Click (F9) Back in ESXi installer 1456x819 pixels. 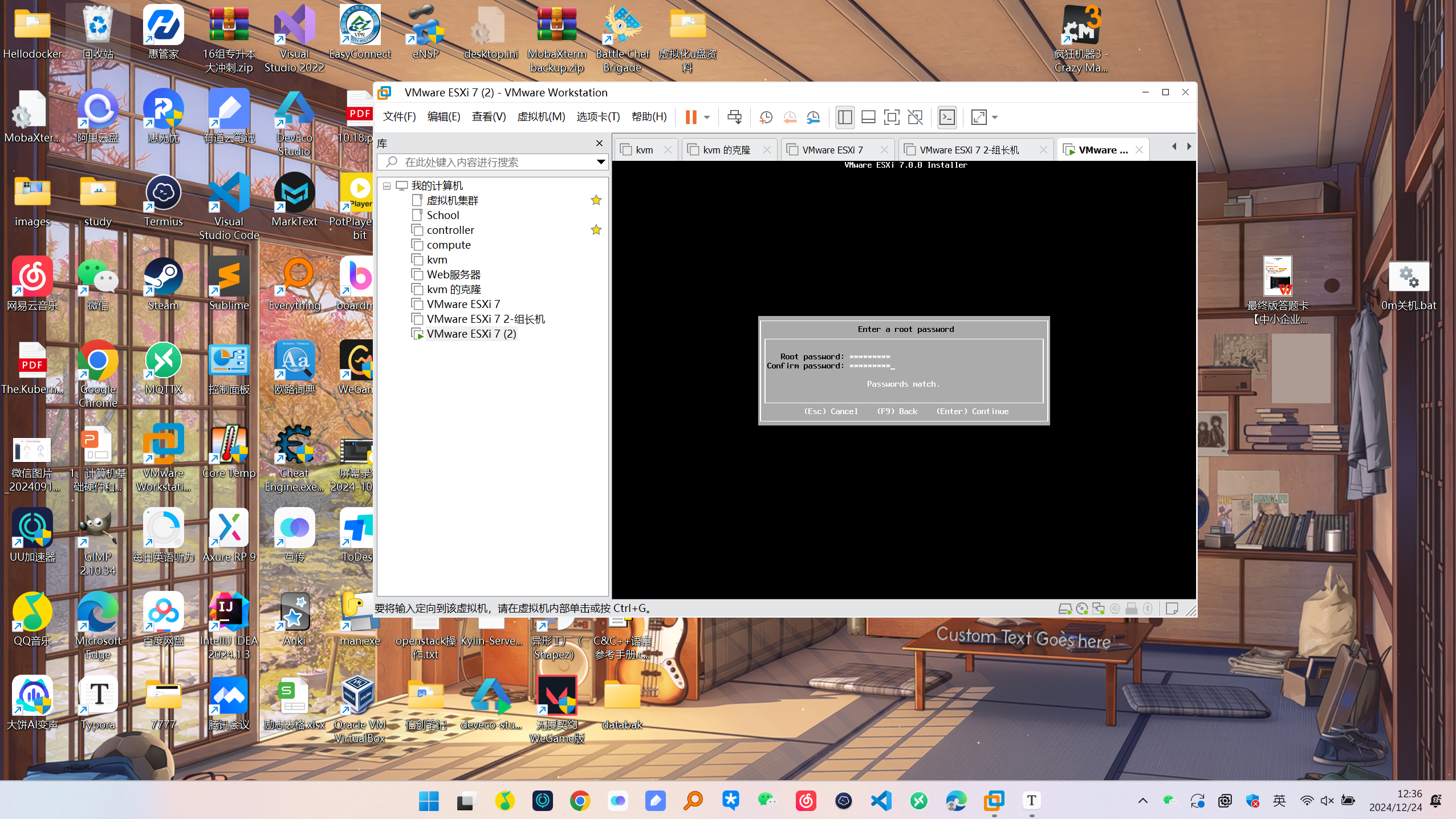click(x=897, y=411)
